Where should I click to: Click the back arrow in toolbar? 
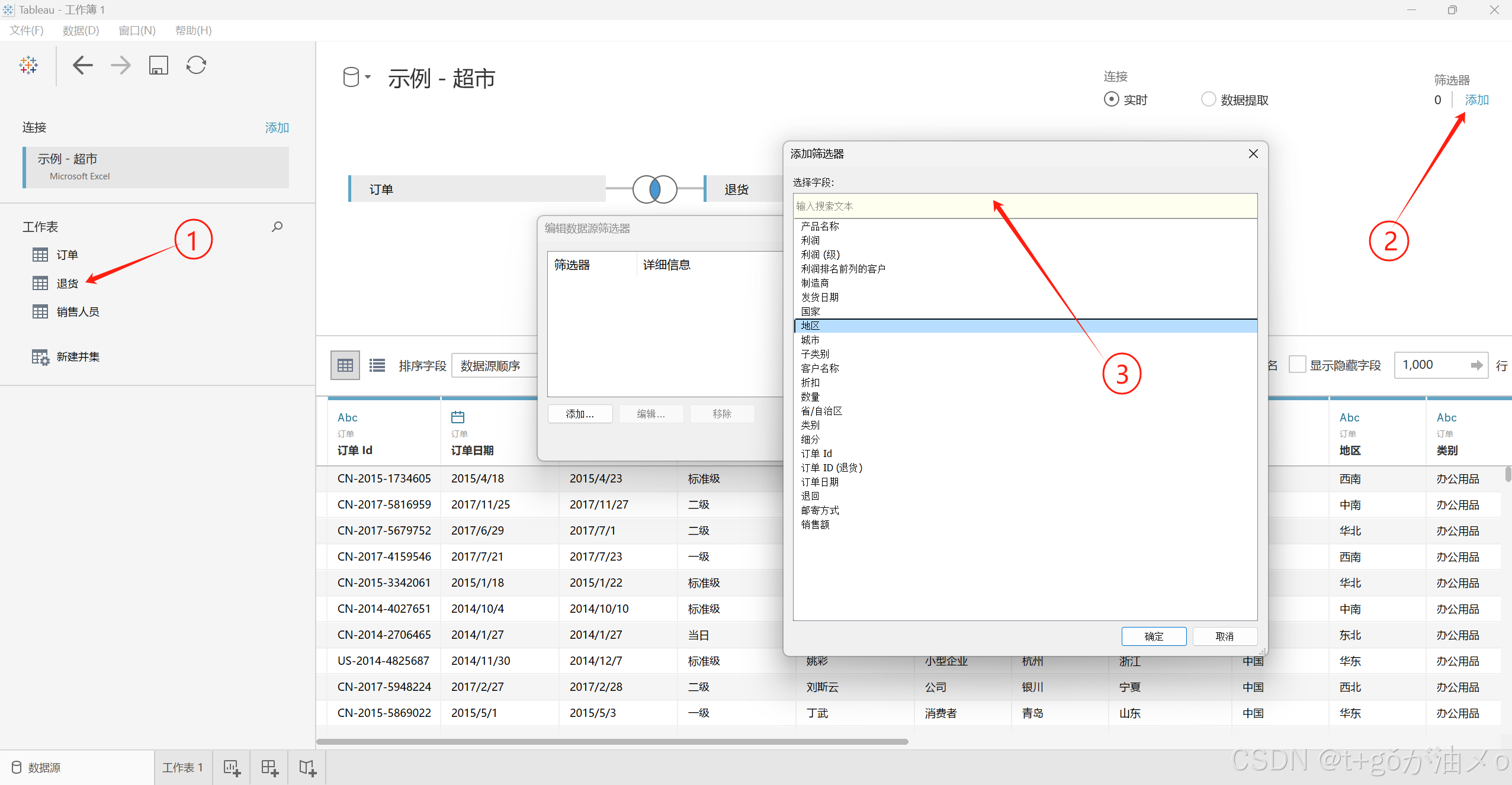pos(83,65)
